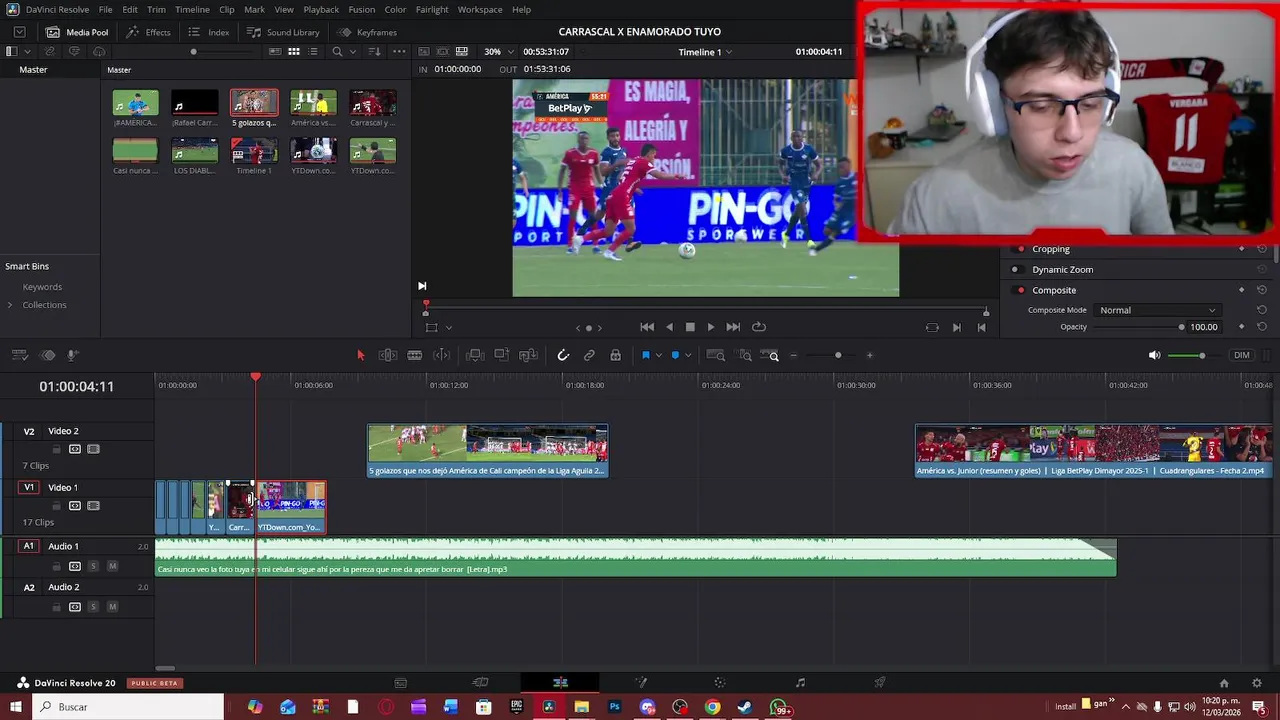Select the YTDown.com clip on Video 1
Image resolution: width=1280 pixels, height=720 pixels.
pos(291,507)
